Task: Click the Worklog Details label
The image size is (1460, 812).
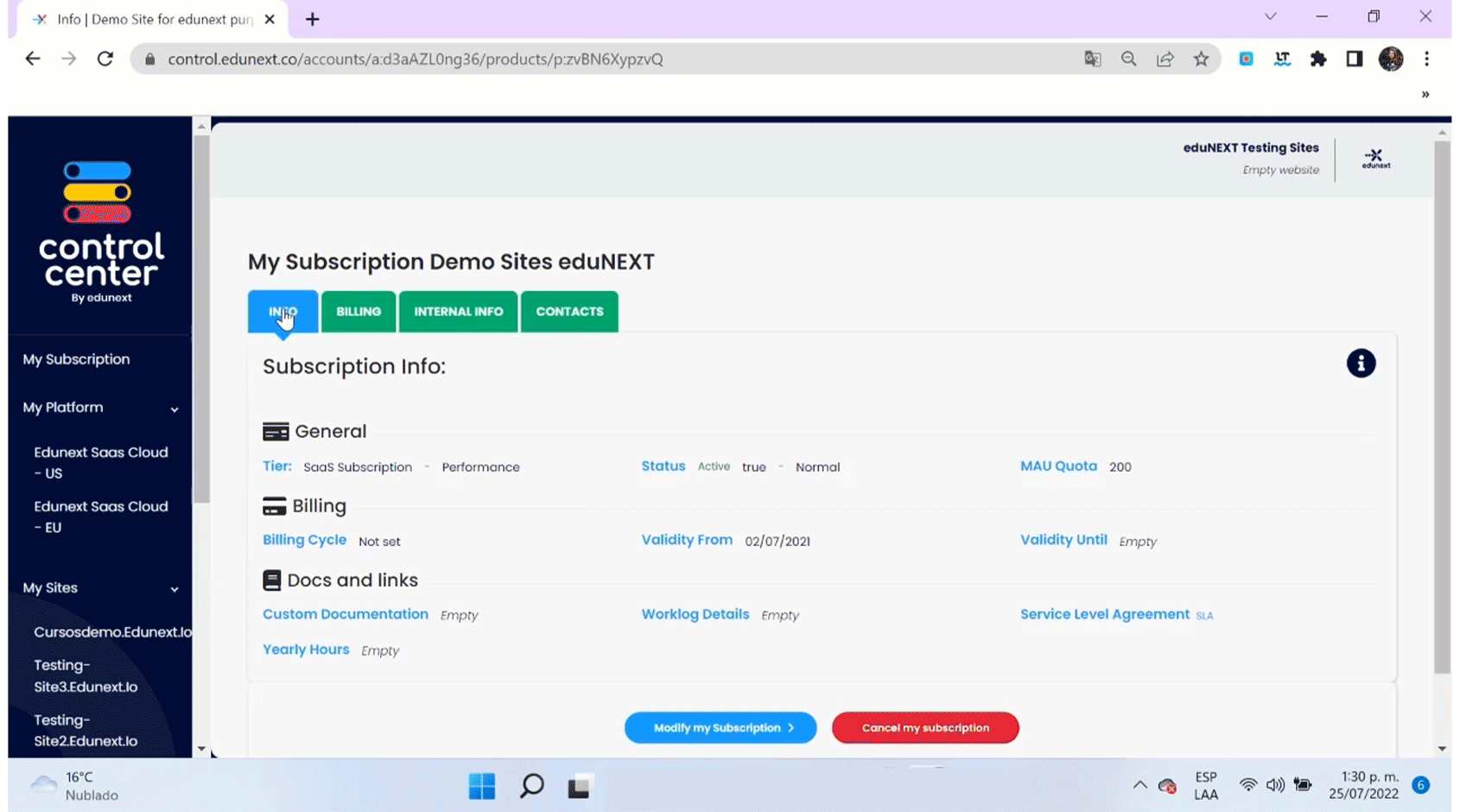Action: point(695,614)
